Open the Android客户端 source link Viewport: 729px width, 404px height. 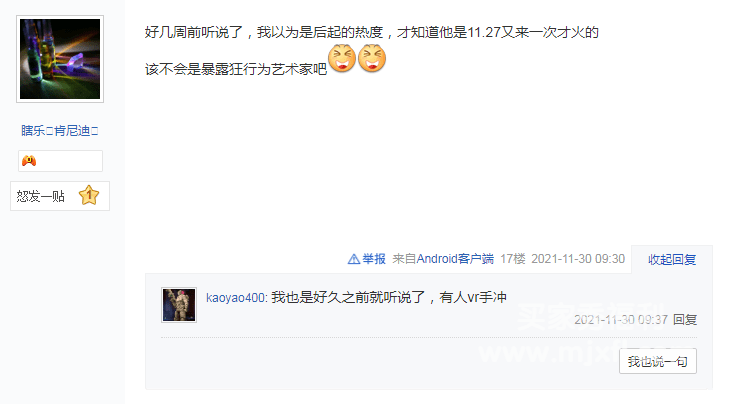[455, 259]
